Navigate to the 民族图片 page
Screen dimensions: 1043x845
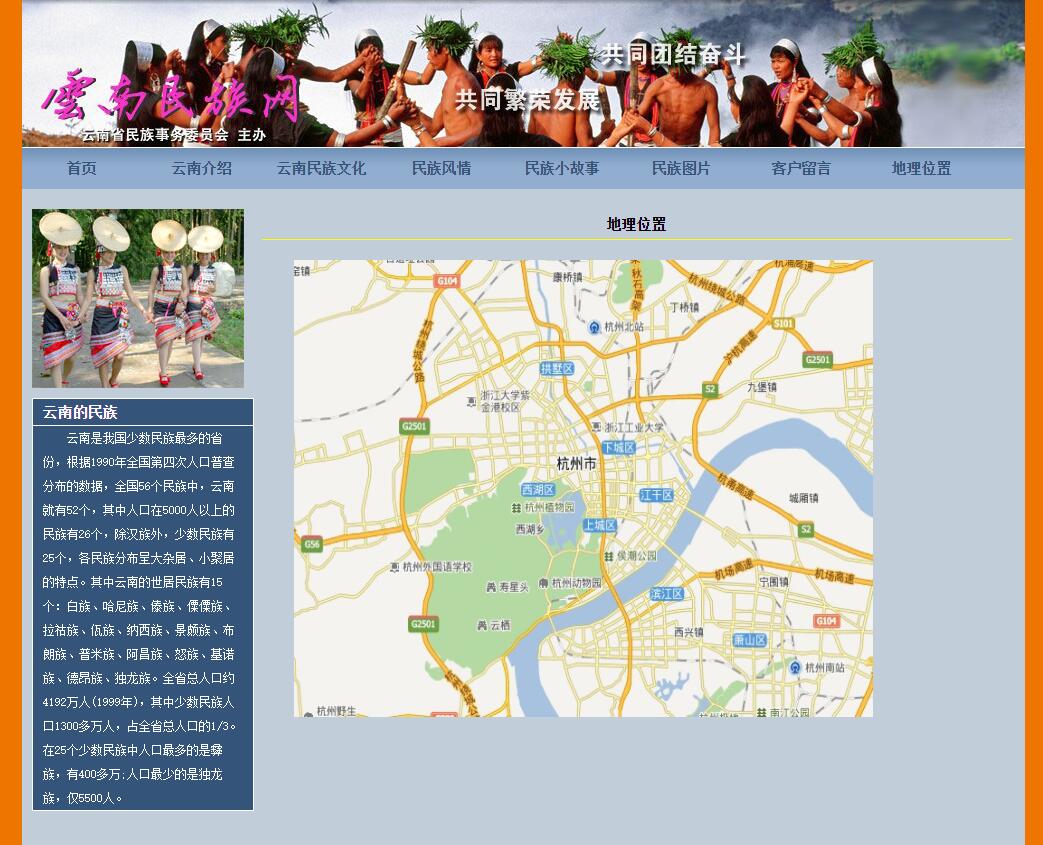point(681,169)
